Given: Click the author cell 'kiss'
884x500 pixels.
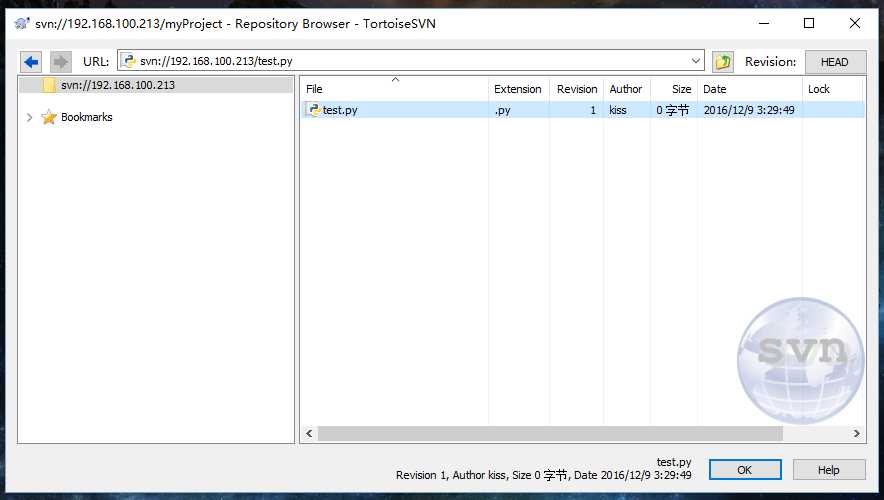Looking at the screenshot, I should tap(618, 110).
